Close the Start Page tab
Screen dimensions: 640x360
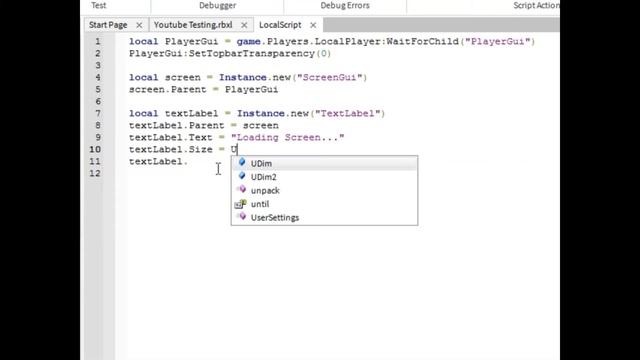pos(139,25)
